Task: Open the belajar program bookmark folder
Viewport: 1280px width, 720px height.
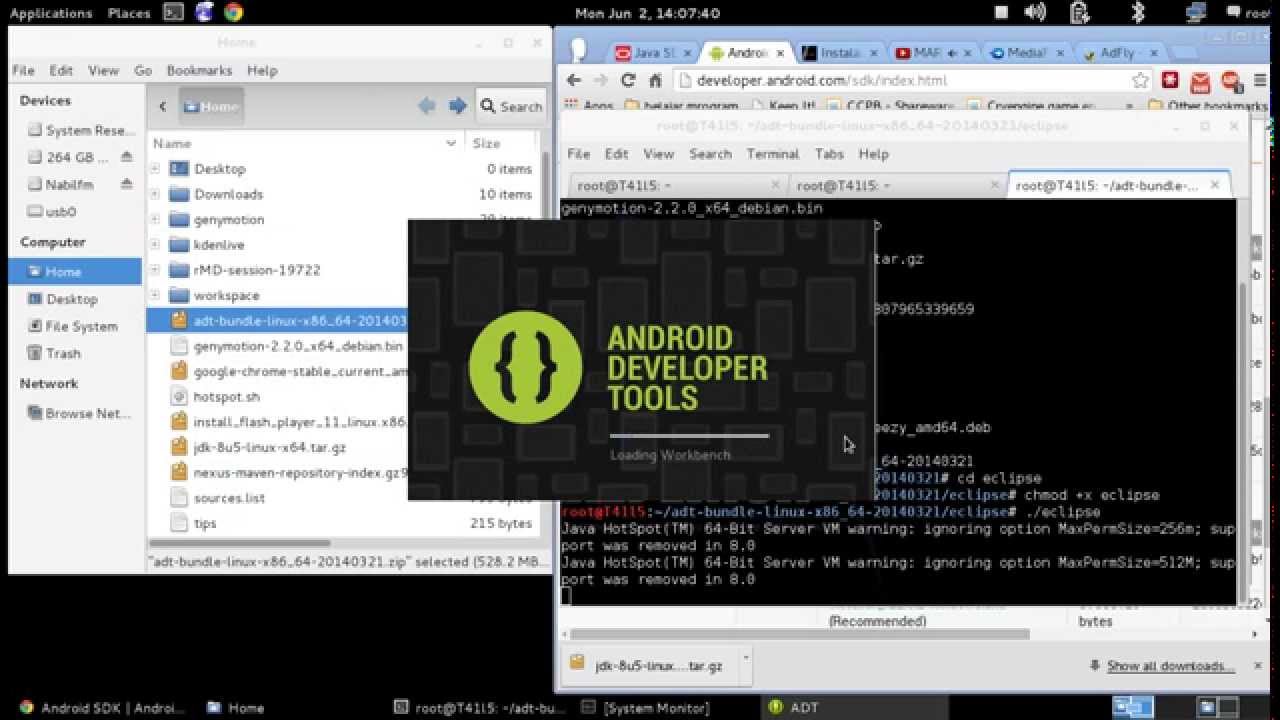Action: [680, 105]
